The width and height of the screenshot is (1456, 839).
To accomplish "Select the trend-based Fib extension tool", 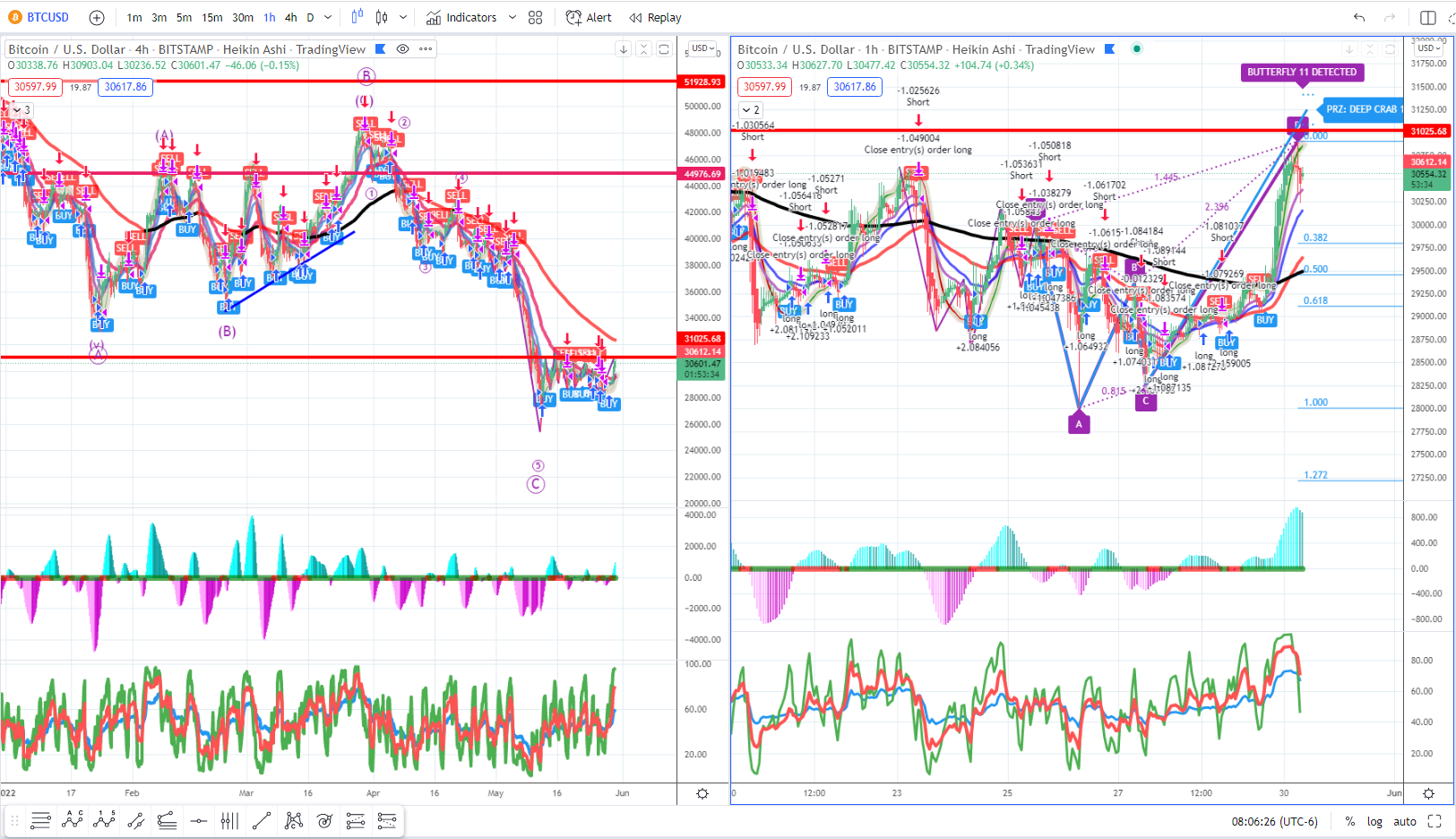I will [167, 820].
